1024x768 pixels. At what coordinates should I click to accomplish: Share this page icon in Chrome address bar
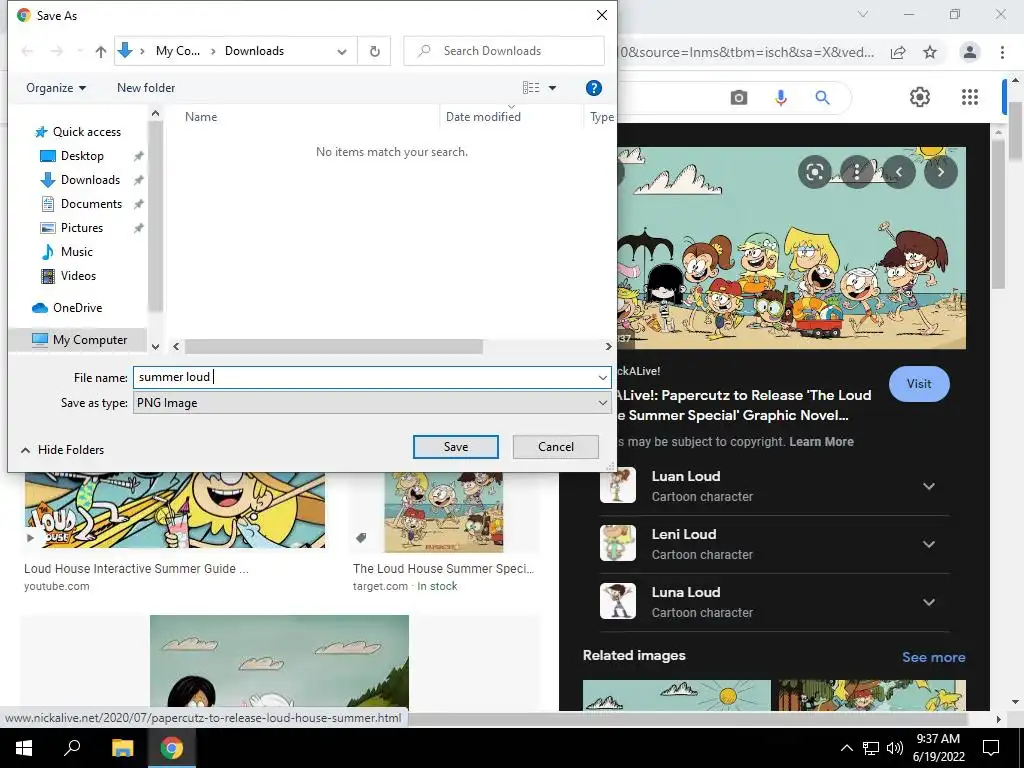tap(898, 52)
